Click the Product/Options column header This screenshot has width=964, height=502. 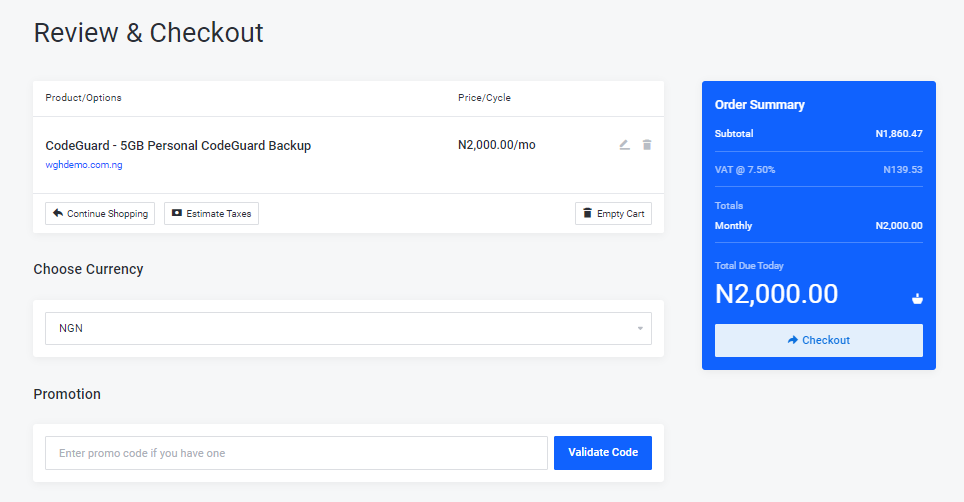(x=84, y=98)
